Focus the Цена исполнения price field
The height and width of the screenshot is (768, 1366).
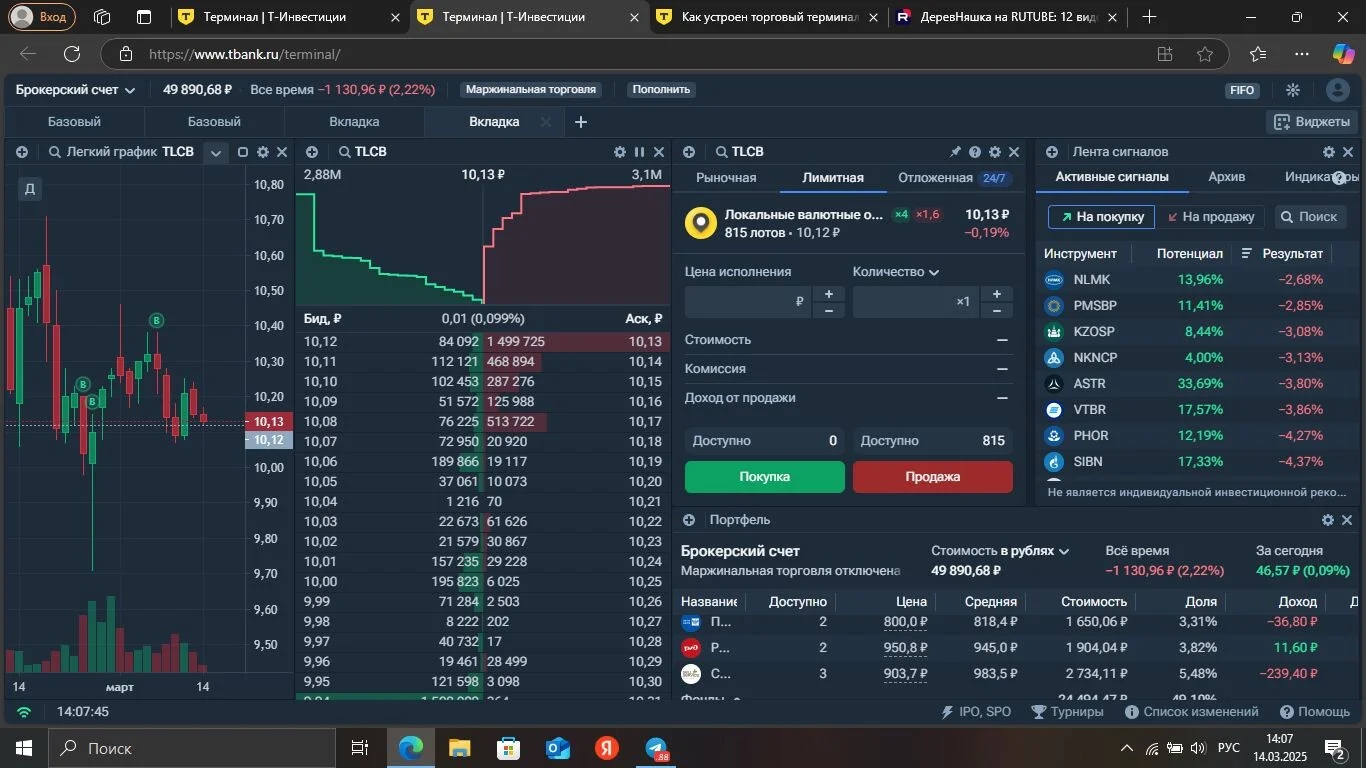pyautogui.click(x=748, y=302)
